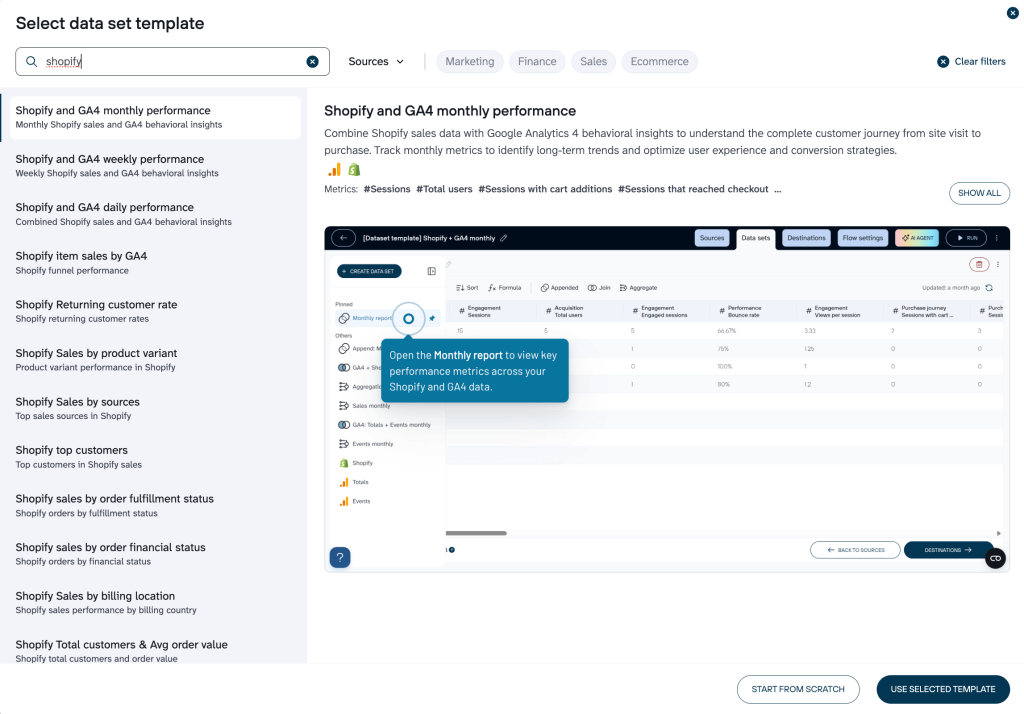Click the back arrow in the preview header
This screenshot has height=714, width=1024.
(x=343, y=238)
